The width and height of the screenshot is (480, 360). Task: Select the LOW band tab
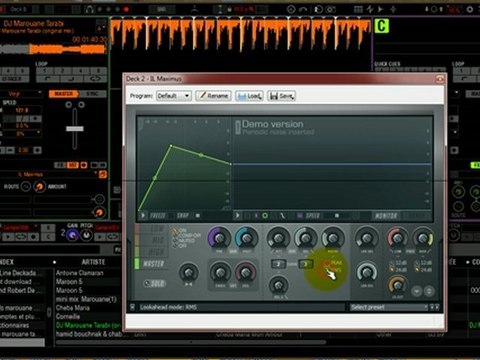click(153, 229)
